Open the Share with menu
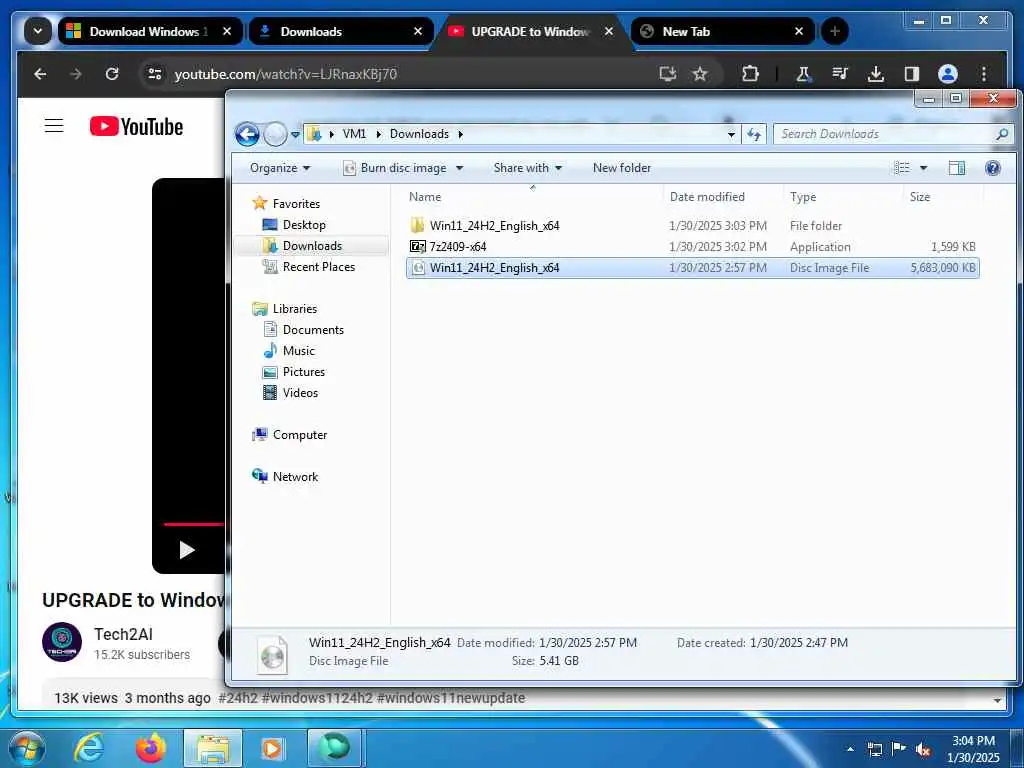1024x768 pixels. pos(528,168)
